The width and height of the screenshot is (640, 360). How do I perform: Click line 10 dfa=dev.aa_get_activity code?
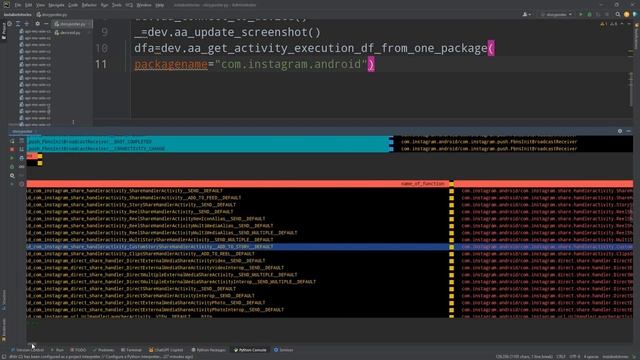pos(314,48)
